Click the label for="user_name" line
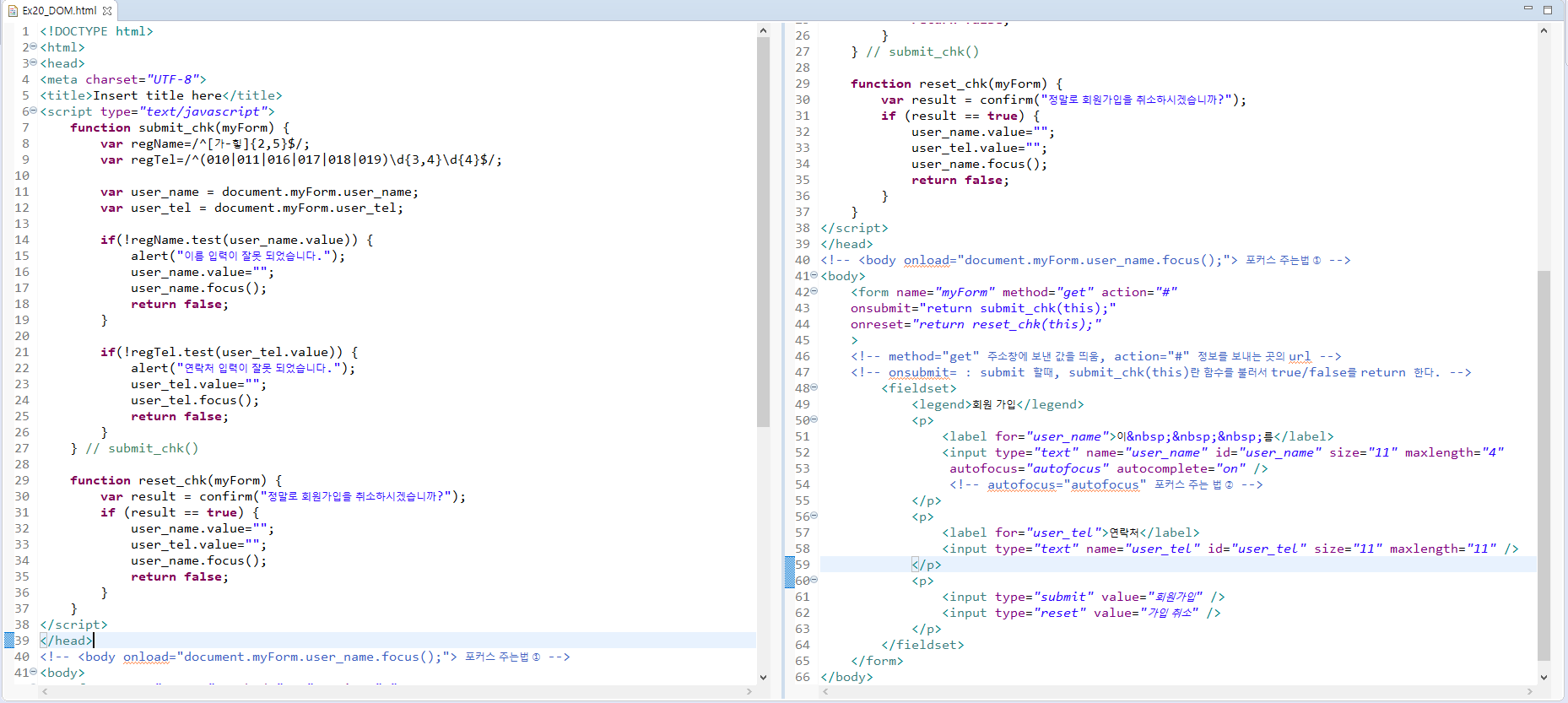Screen dimensions: 1568x703 coord(1138,436)
